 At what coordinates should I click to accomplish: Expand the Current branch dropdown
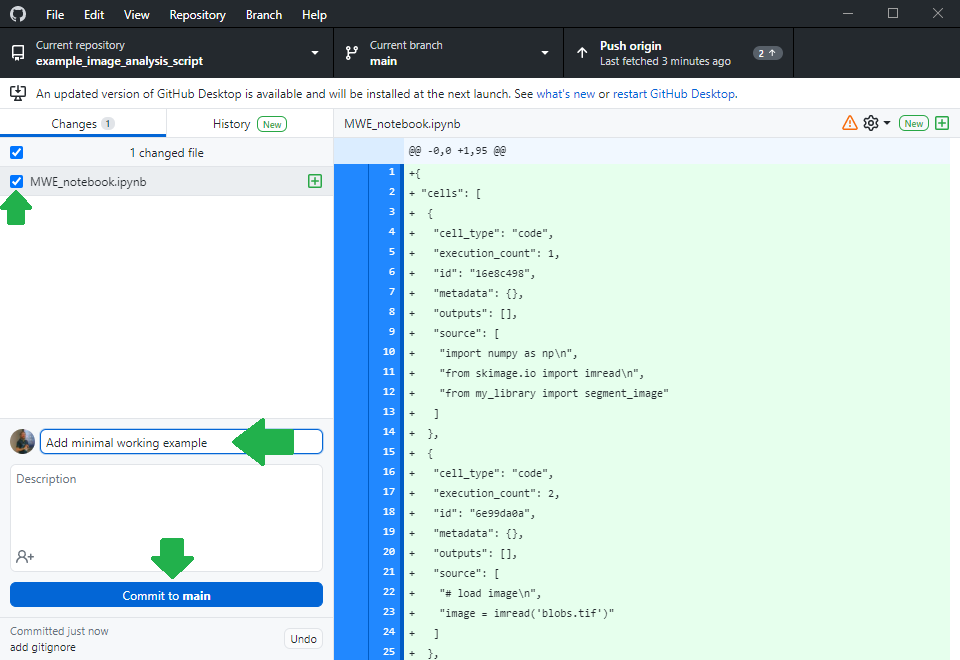point(448,53)
